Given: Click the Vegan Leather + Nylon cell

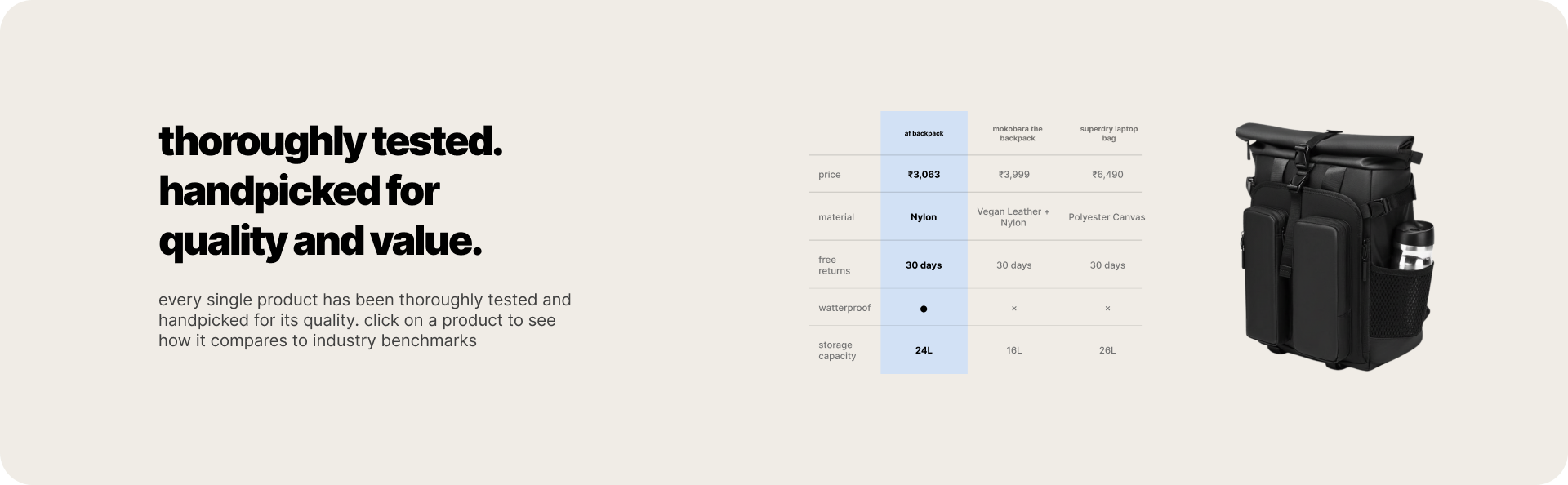Looking at the screenshot, I should coord(1013,217).
